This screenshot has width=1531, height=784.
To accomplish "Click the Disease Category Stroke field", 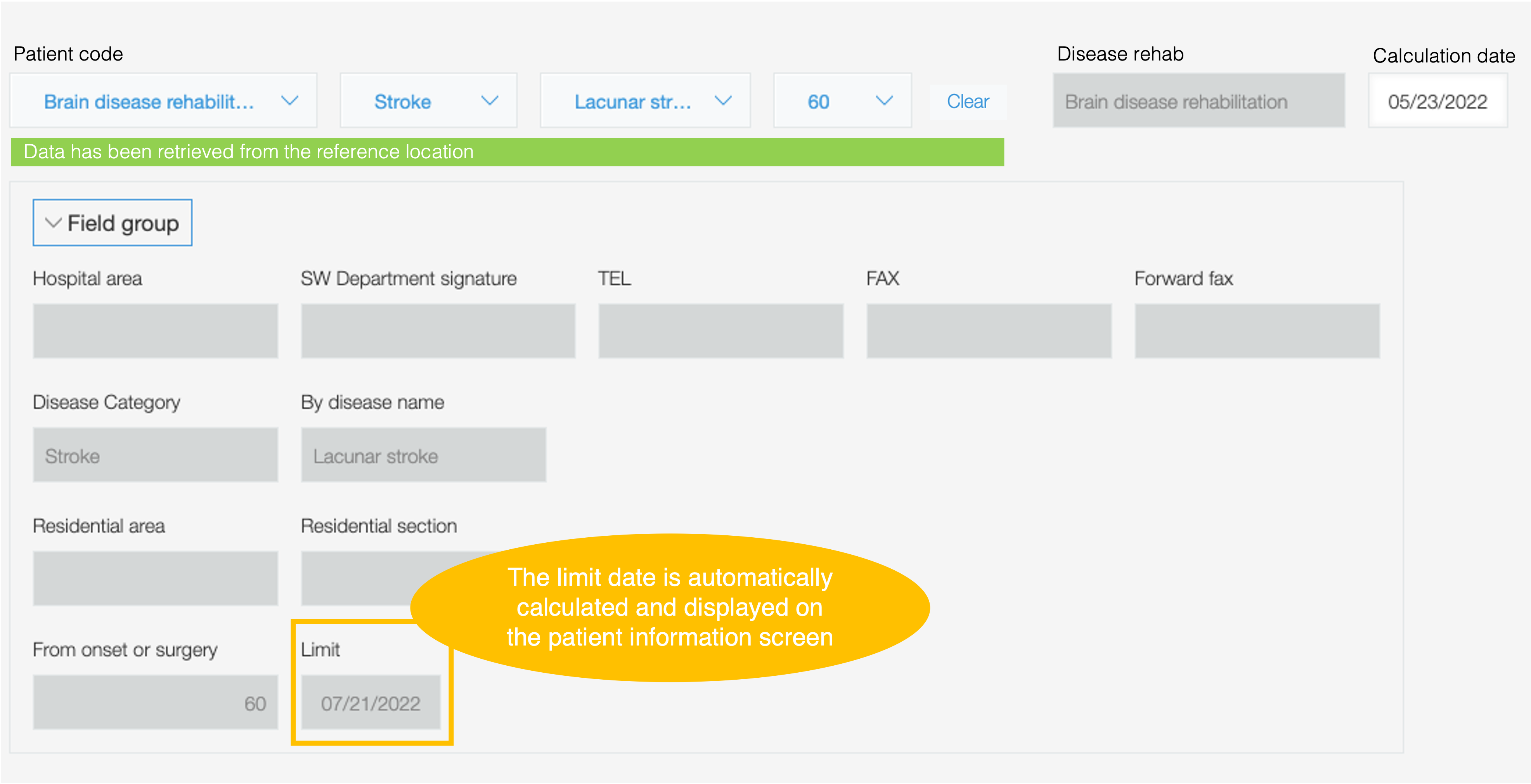I will pos(155,455).
